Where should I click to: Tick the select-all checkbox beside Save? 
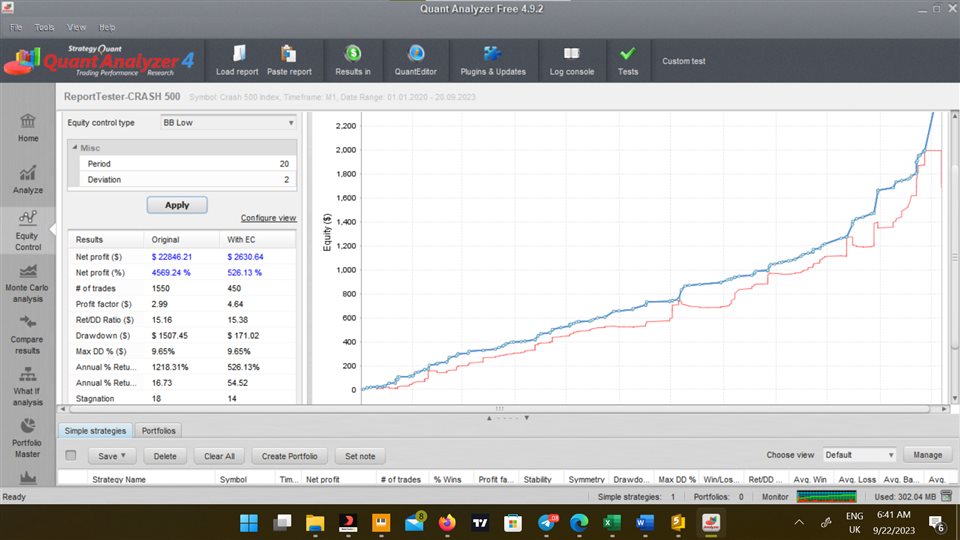pos(71,456)
